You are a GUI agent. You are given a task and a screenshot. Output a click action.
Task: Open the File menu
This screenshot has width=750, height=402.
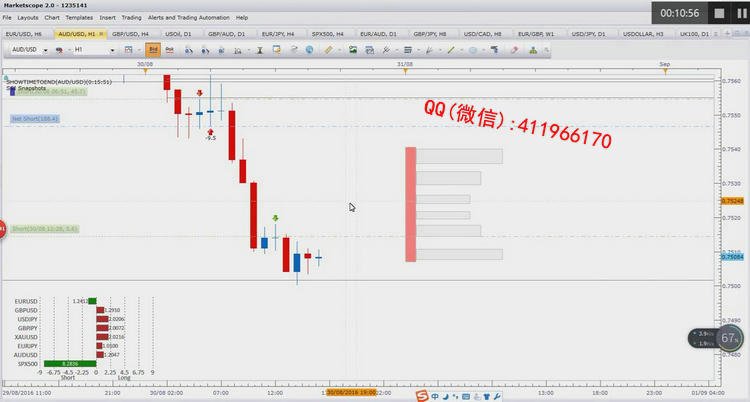[7, 18]
